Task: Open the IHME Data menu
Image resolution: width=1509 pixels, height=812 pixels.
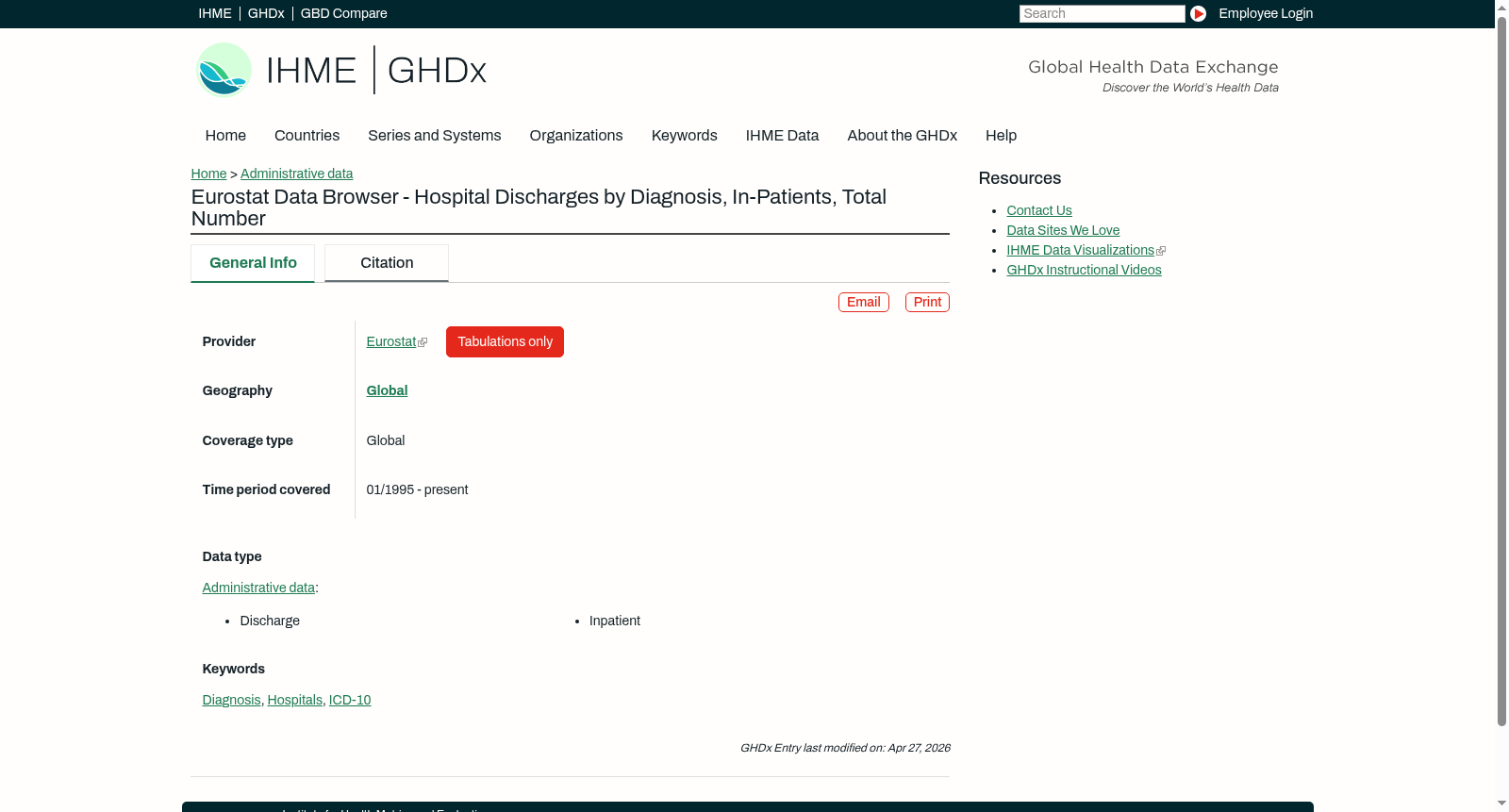Action: [x=782, y=136]
